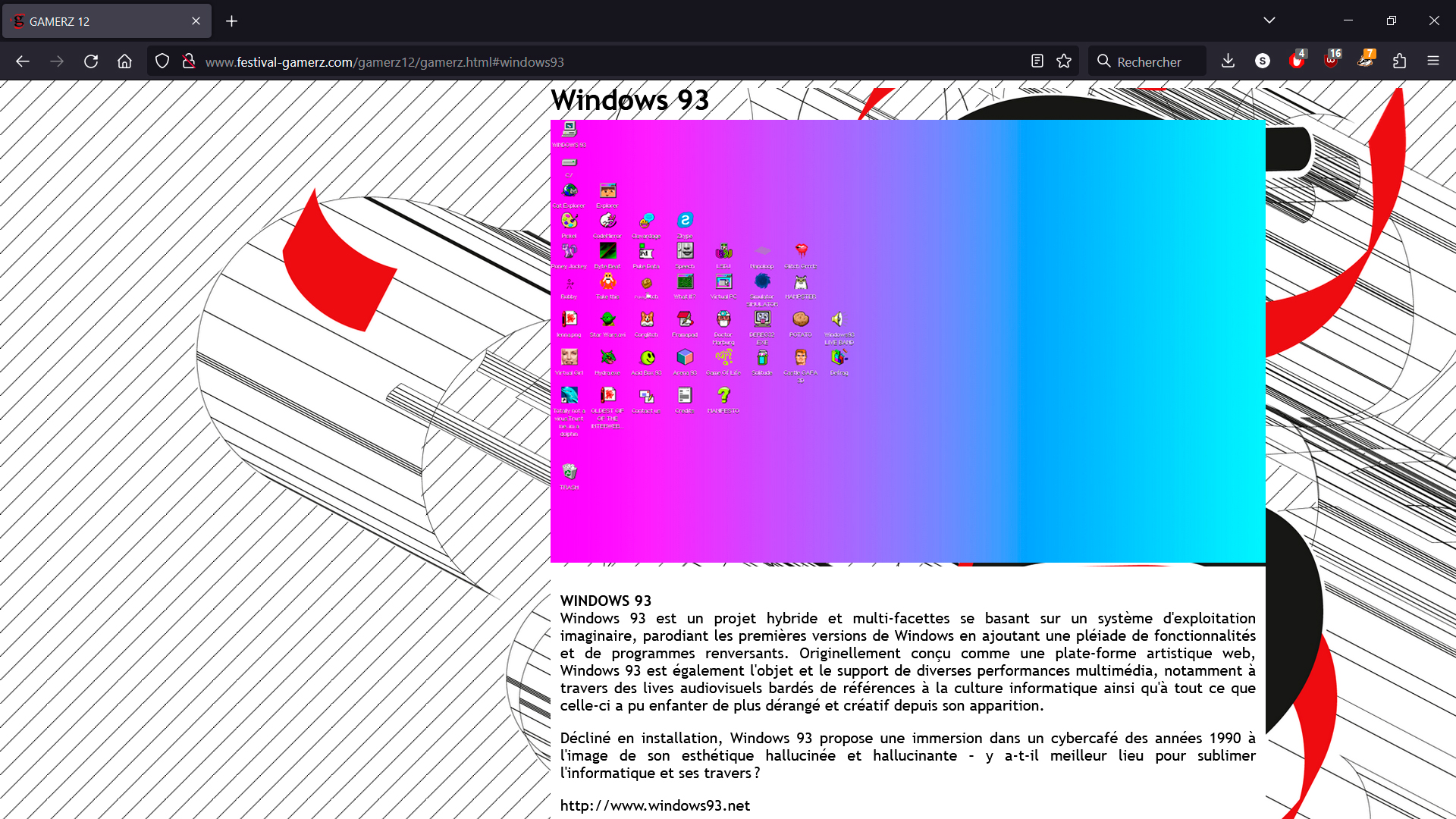1456x819 pixels.
Task: Open the Take this icon
Action: point(608,282)
